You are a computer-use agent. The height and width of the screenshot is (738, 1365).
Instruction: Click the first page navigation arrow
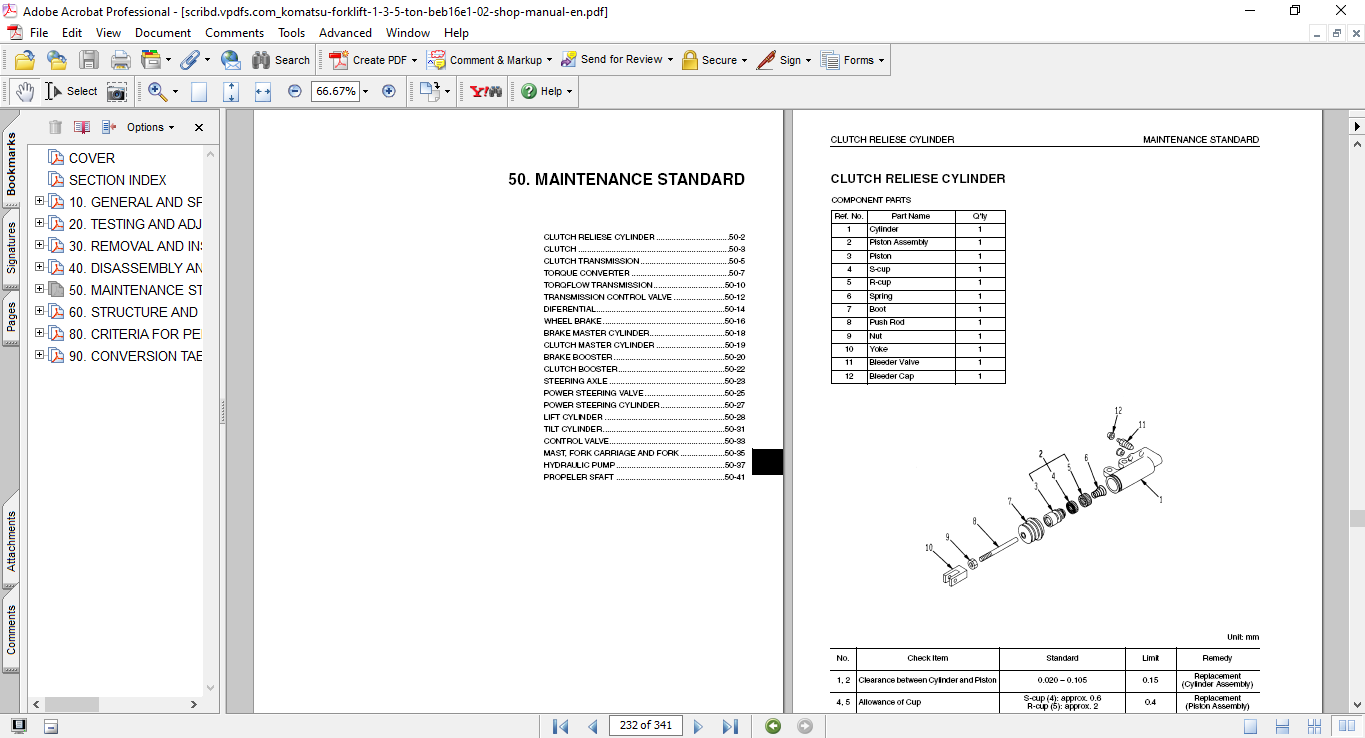point(560,726)
